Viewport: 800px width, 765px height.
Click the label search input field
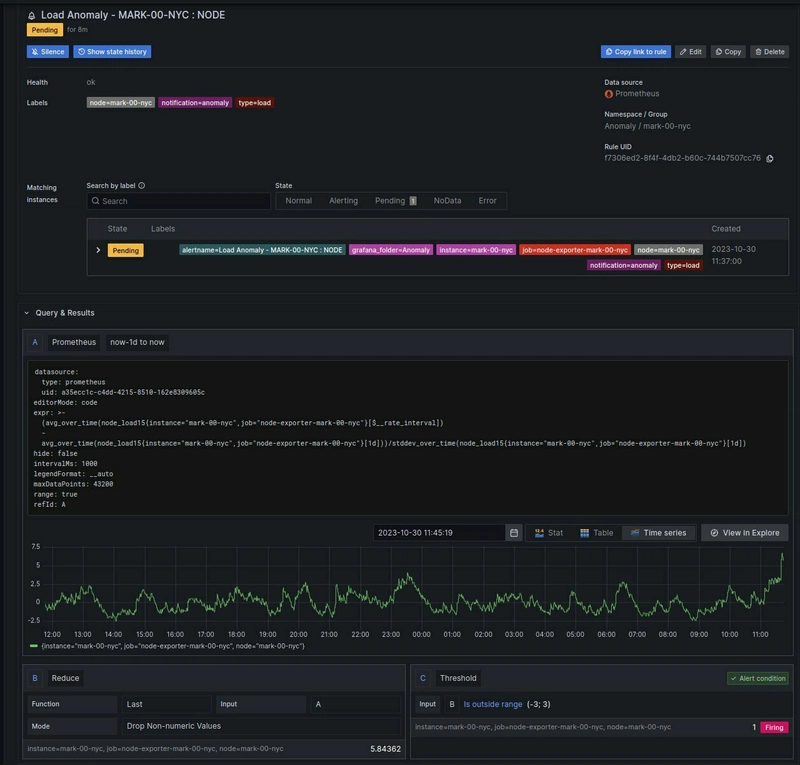click(180, 201)
